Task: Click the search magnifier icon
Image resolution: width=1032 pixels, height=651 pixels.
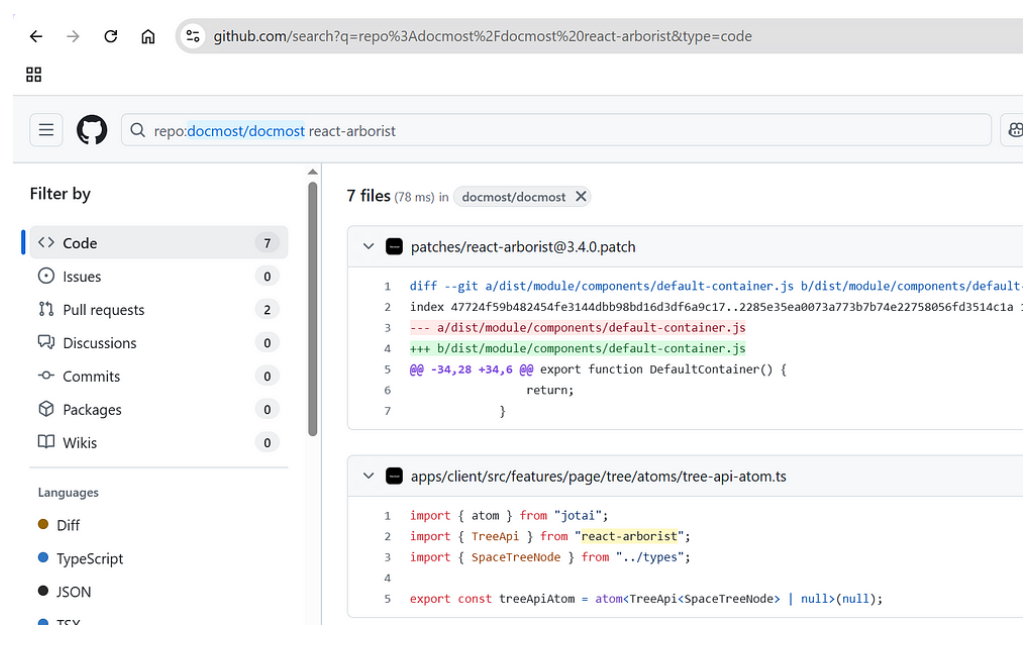Action: 138,130
